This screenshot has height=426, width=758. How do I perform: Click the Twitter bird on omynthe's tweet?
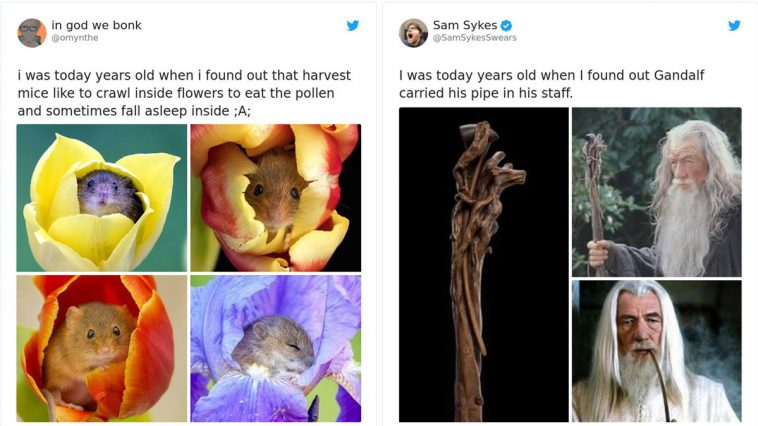(x=353, y=25)
